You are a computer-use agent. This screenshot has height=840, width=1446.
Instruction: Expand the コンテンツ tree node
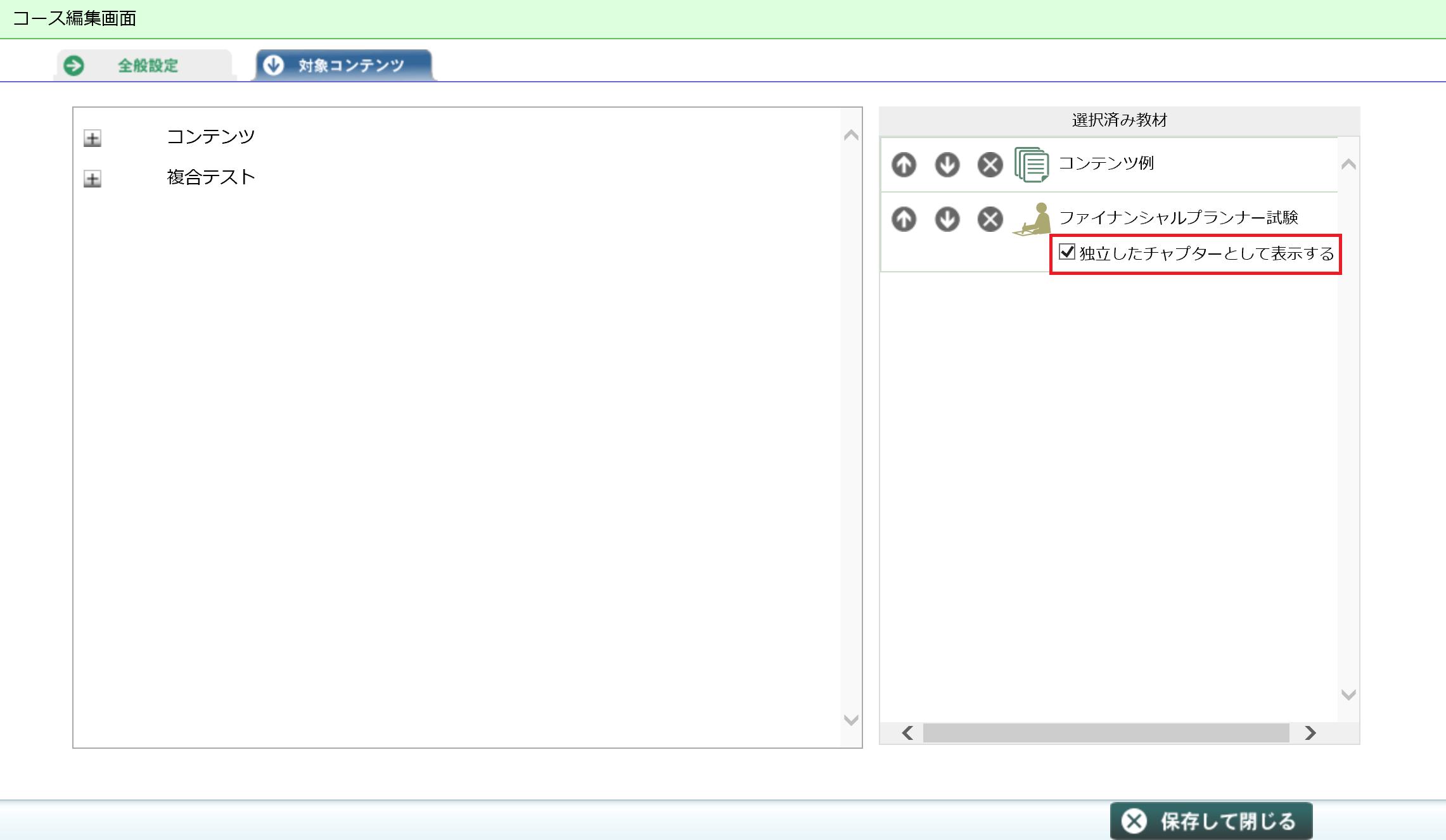pyautogui.click(x=93, y=138)
